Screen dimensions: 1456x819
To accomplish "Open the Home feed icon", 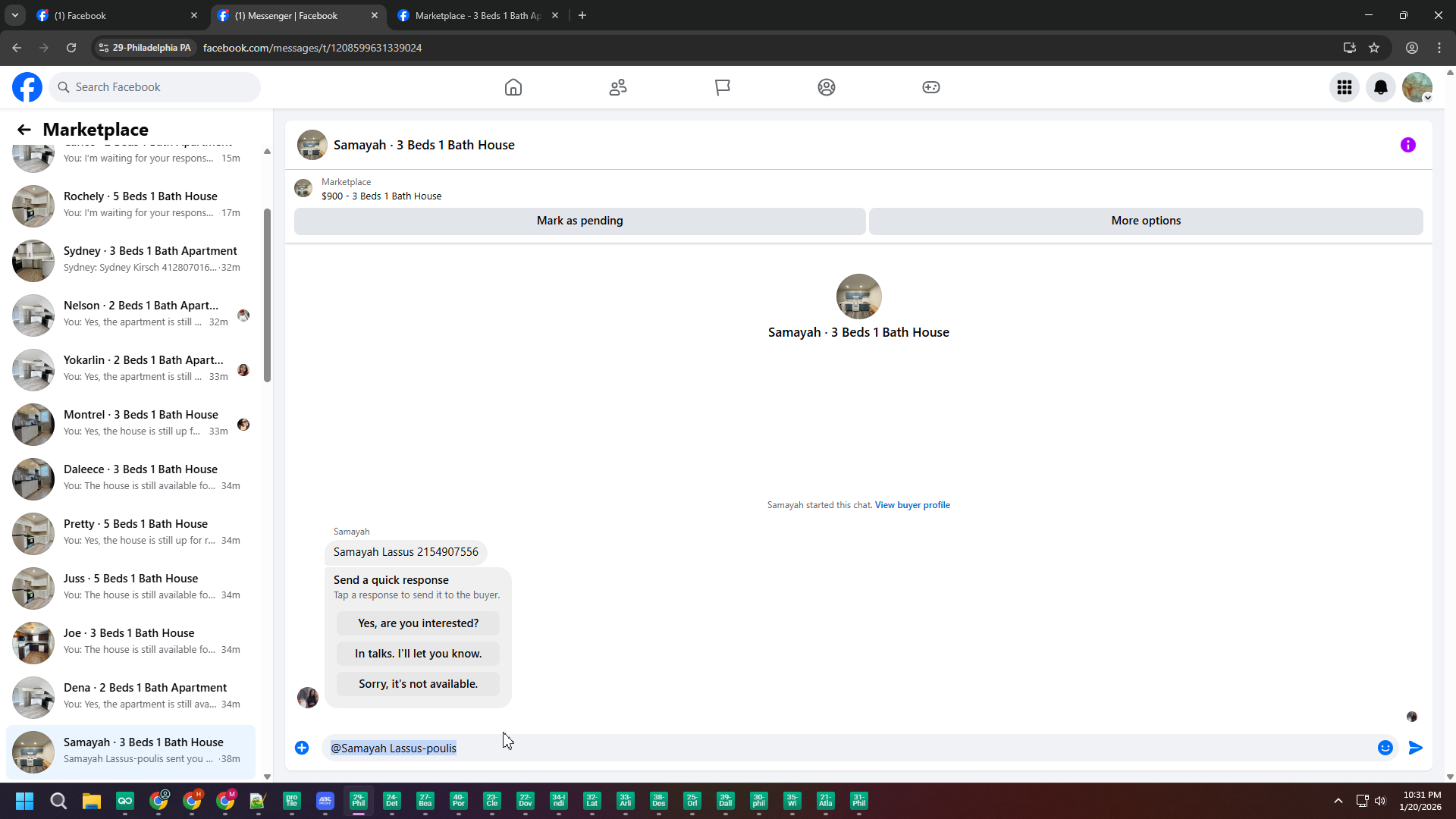I will (x=513, y=87).
